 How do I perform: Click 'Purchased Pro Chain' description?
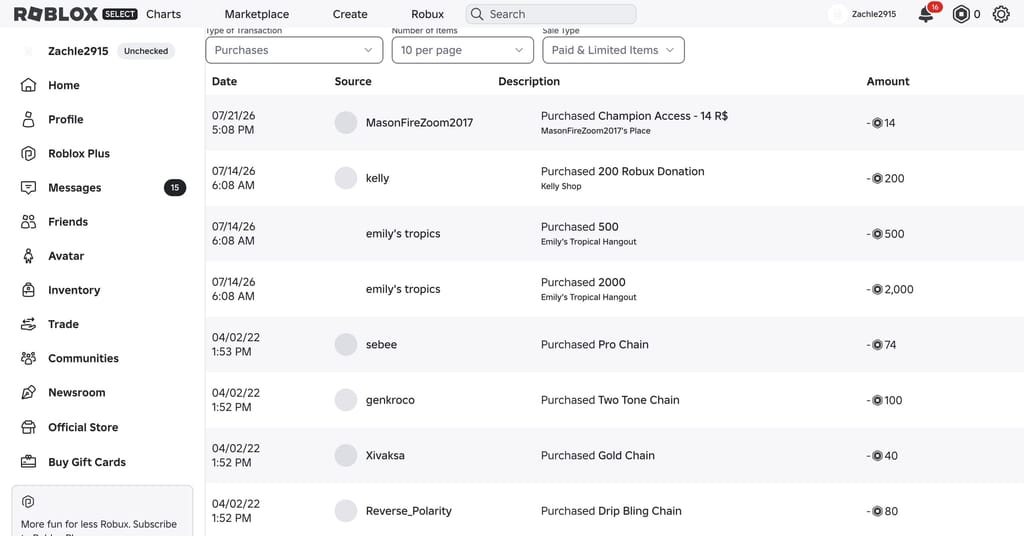(x=595, y=344)
